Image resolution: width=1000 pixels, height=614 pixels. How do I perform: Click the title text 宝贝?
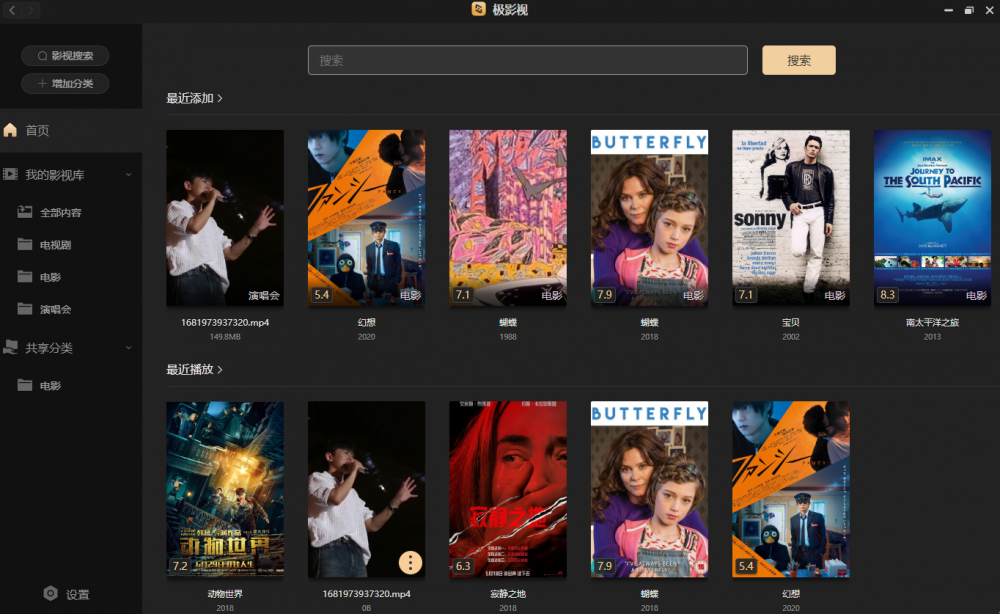[791, 323]
